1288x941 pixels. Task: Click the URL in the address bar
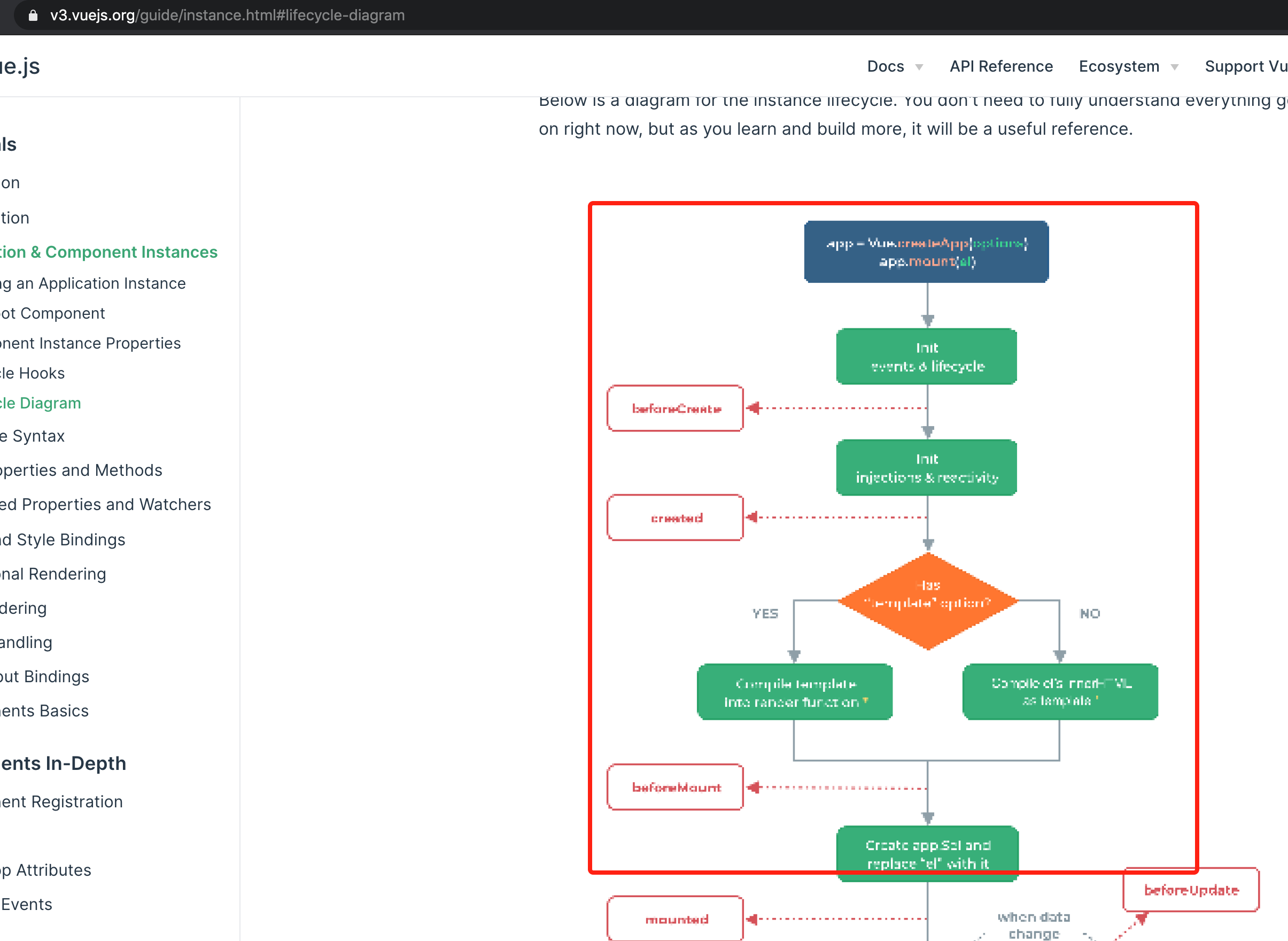[x=227, y=16]
